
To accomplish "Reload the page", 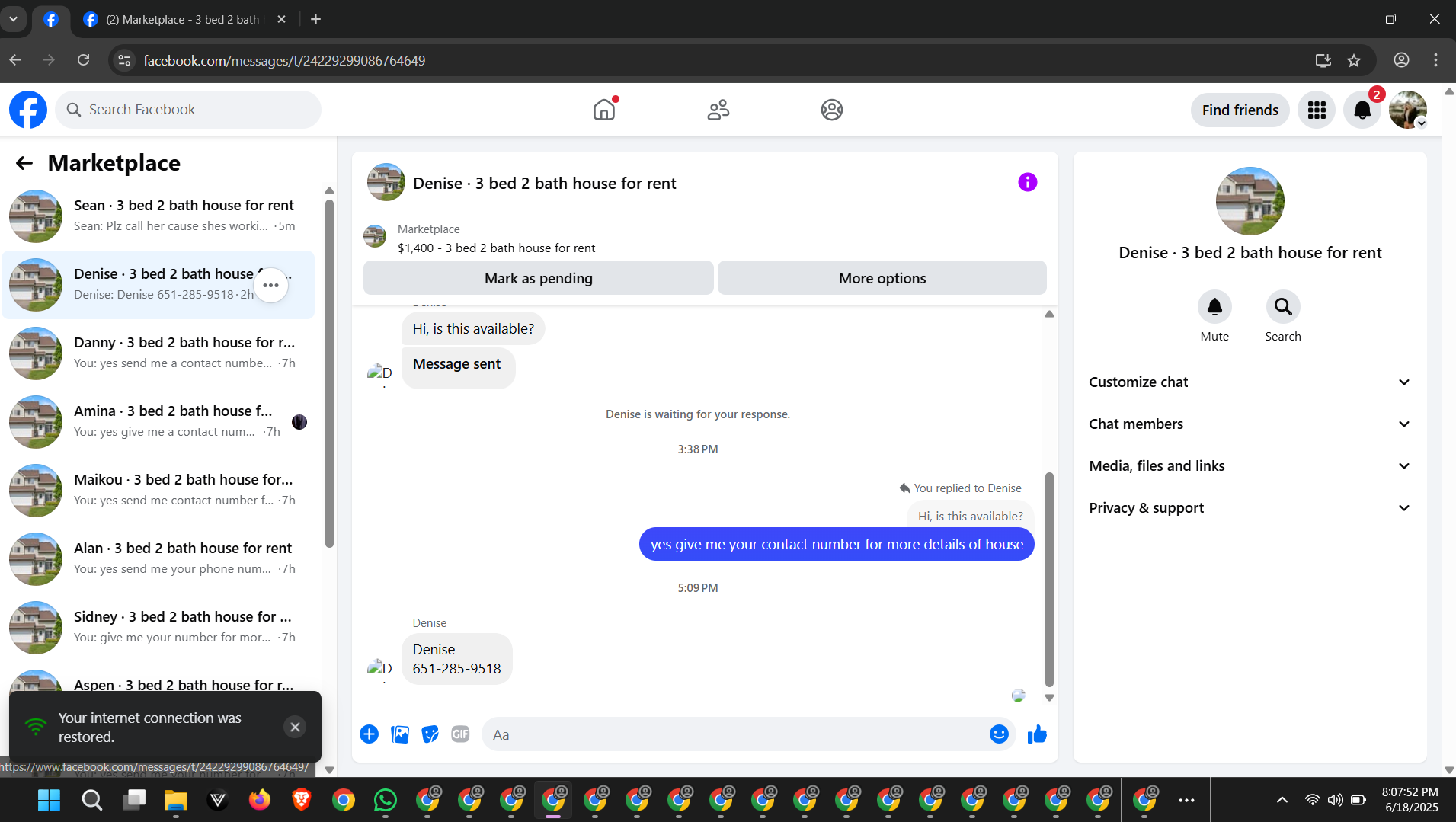I will point(84,60).
